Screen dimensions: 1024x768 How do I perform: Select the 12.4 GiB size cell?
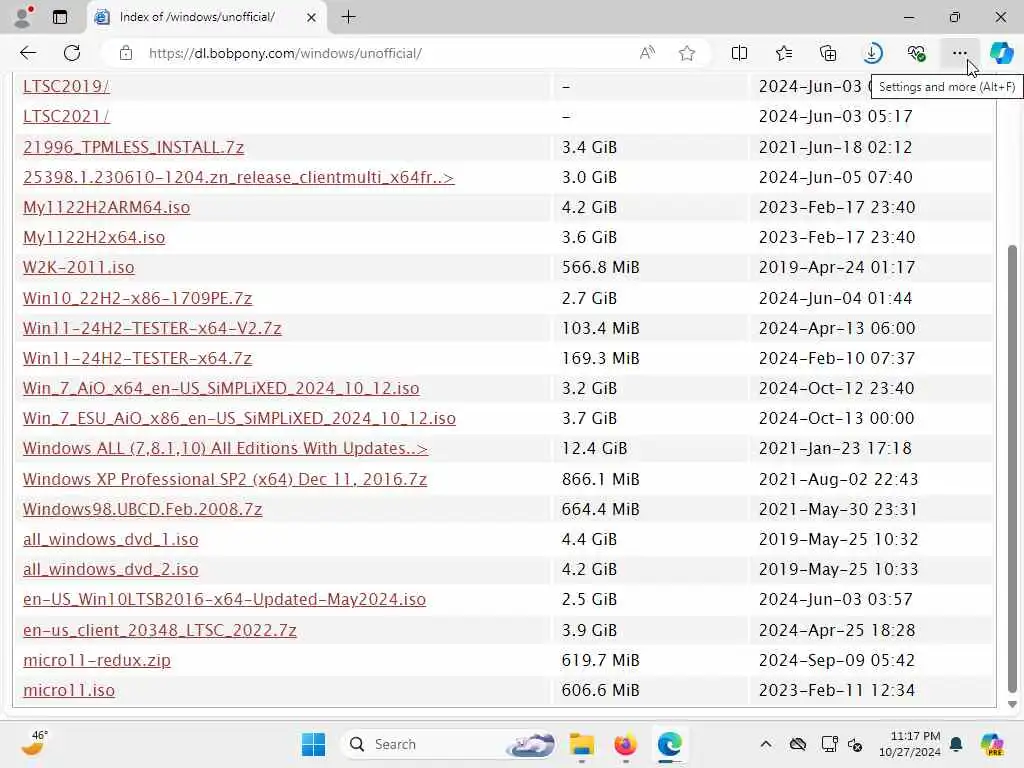coord(594,448)
